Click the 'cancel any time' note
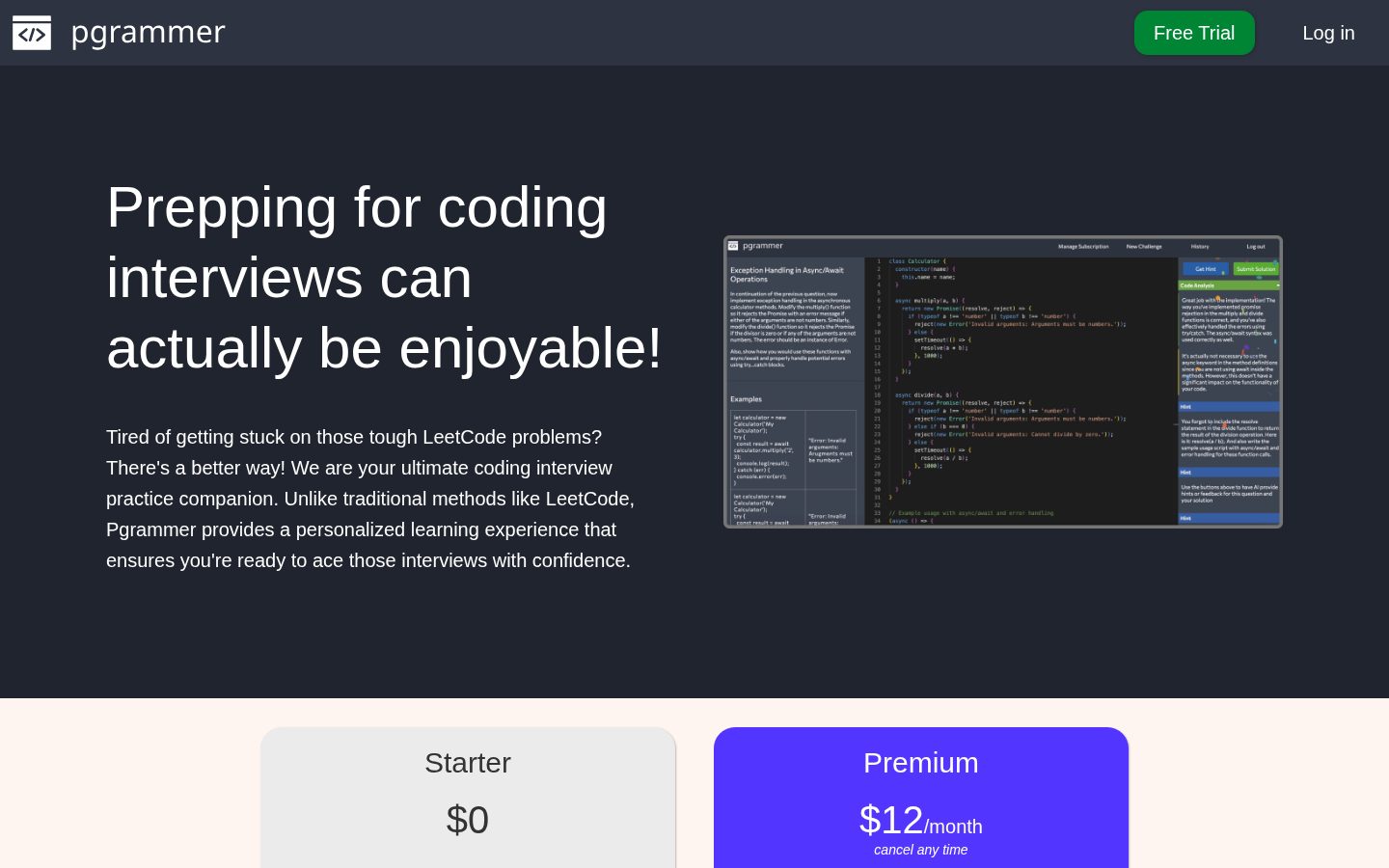 (x=921, y=850)
